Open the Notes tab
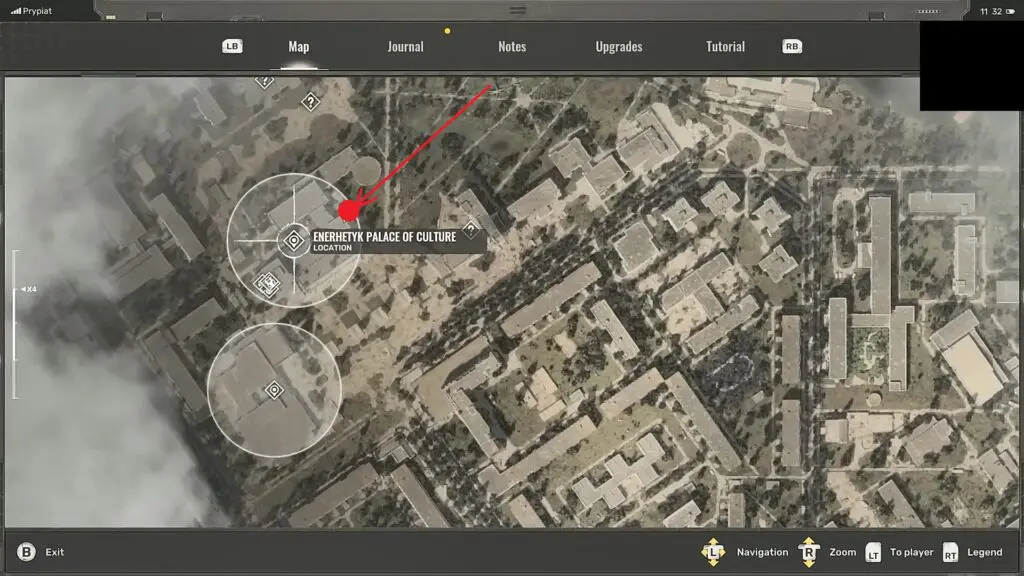Viewport: 1024px width, 576px height. point(511,47)
